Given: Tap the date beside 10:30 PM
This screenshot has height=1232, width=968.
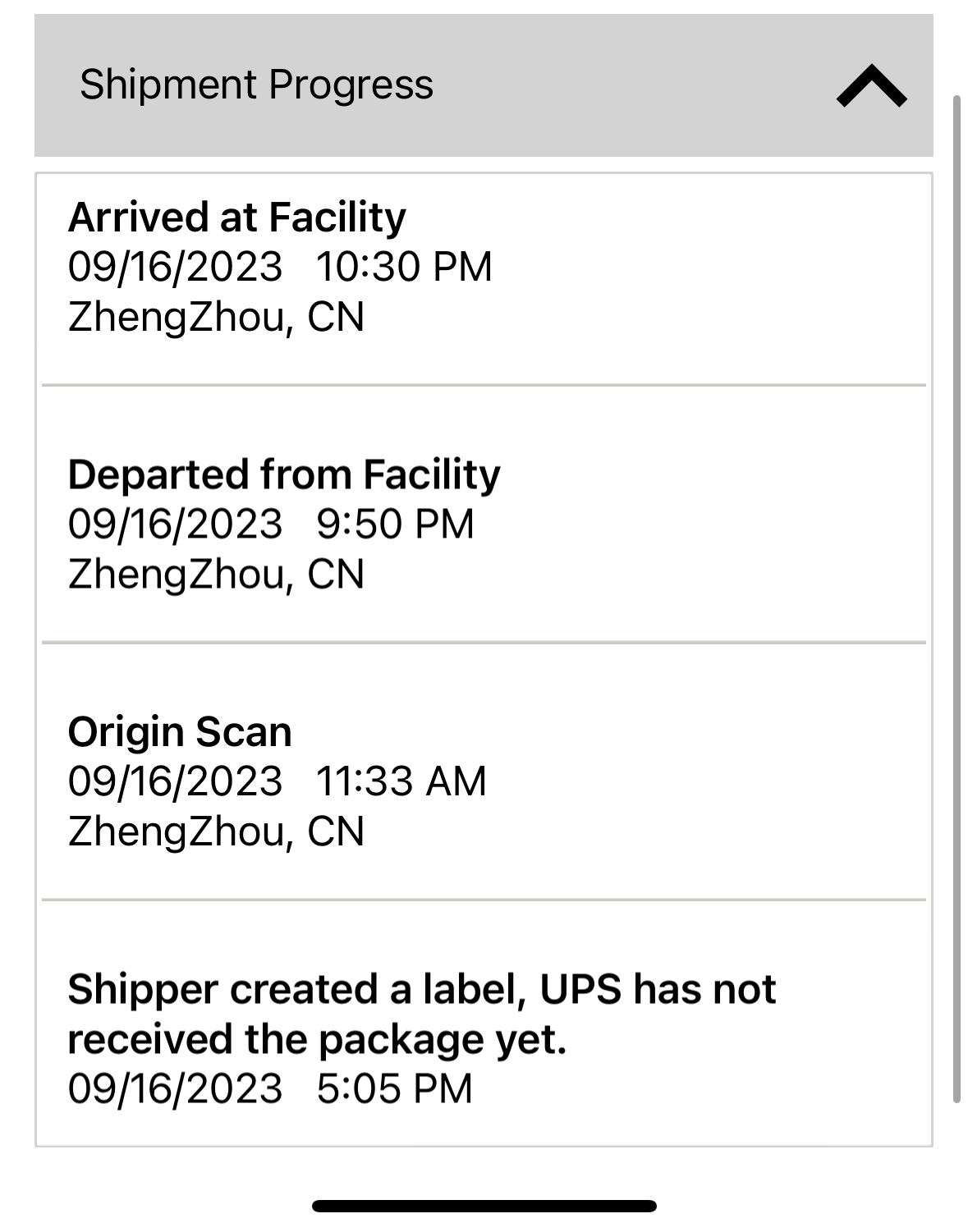Looking at the screenshot, I should coord(175,268).
